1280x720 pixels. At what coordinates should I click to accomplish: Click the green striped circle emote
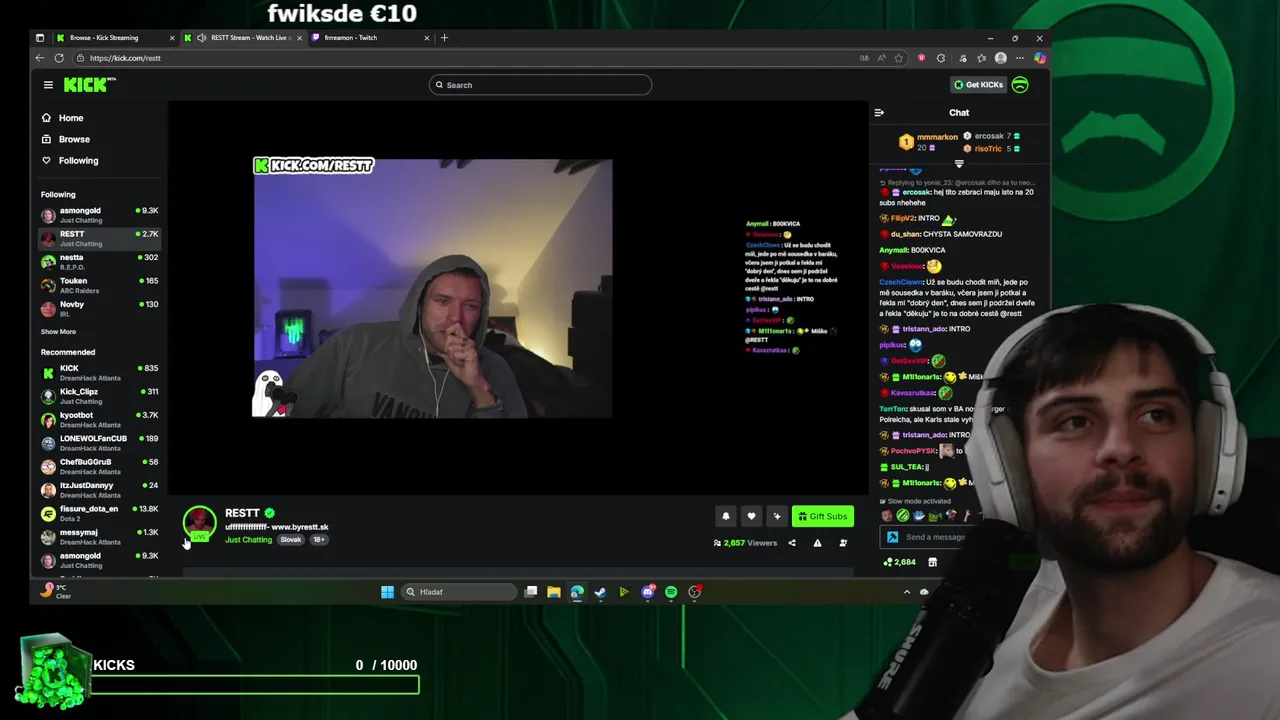point(903,516)
